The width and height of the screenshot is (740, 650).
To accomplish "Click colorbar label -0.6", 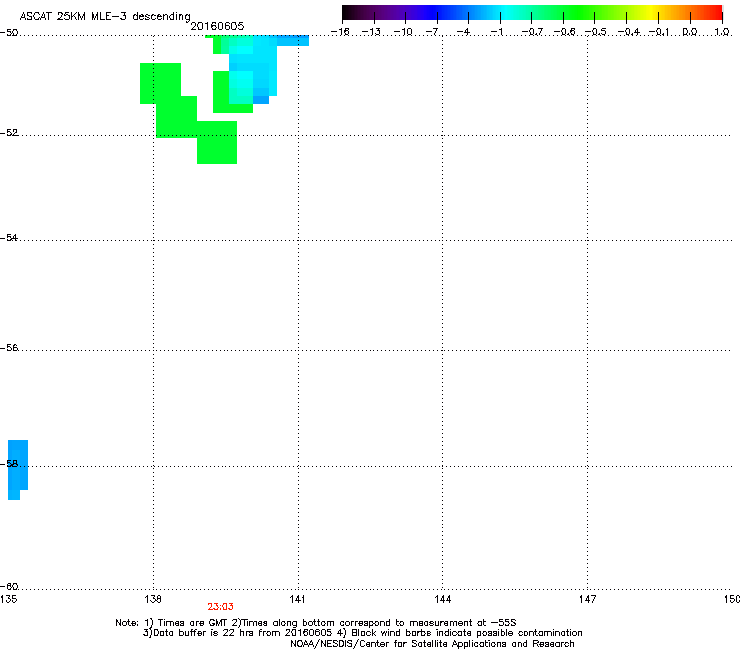I will coord(564,32).
